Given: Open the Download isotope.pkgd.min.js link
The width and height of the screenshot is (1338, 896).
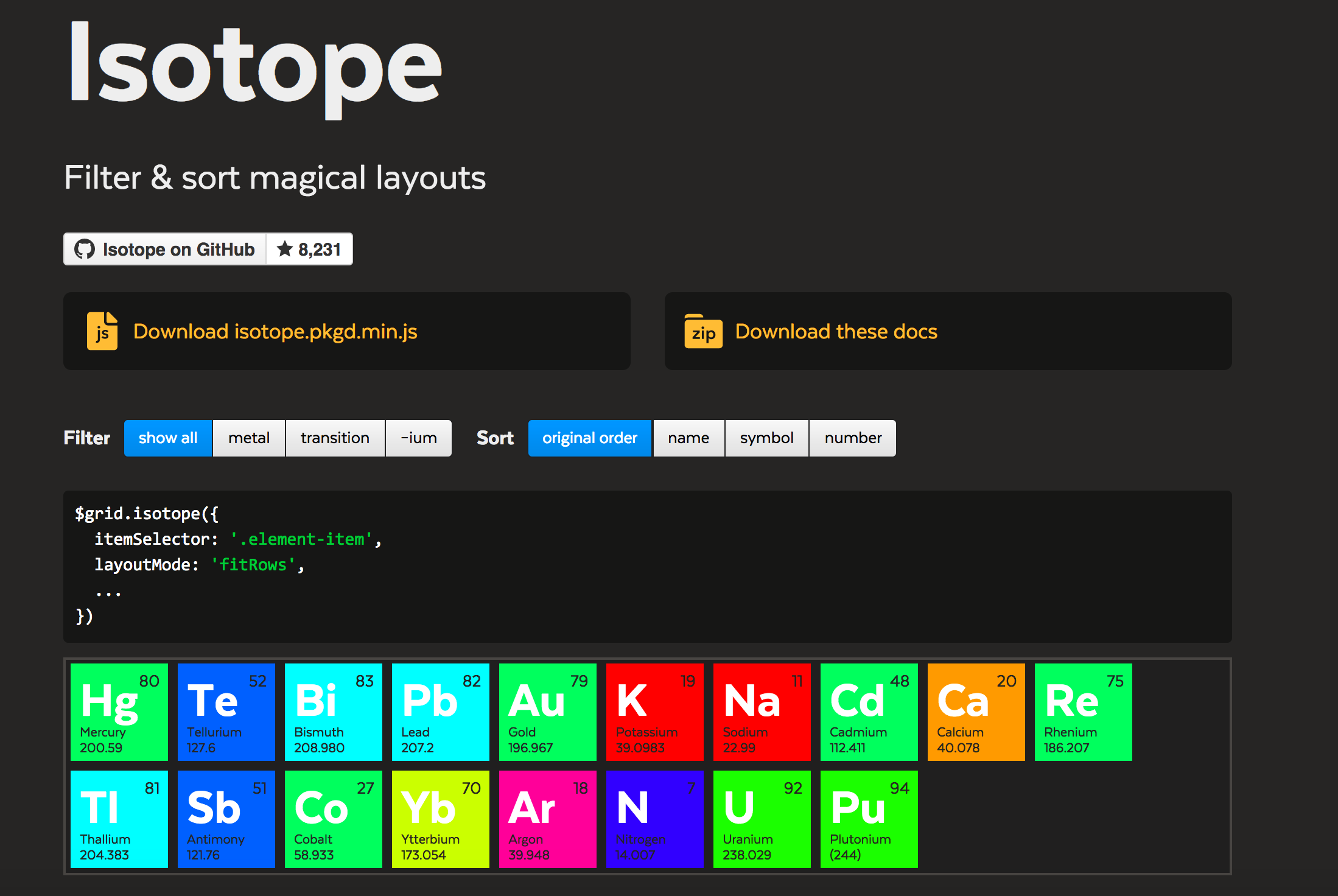Looking at the screenshot, I should point(275,331).
